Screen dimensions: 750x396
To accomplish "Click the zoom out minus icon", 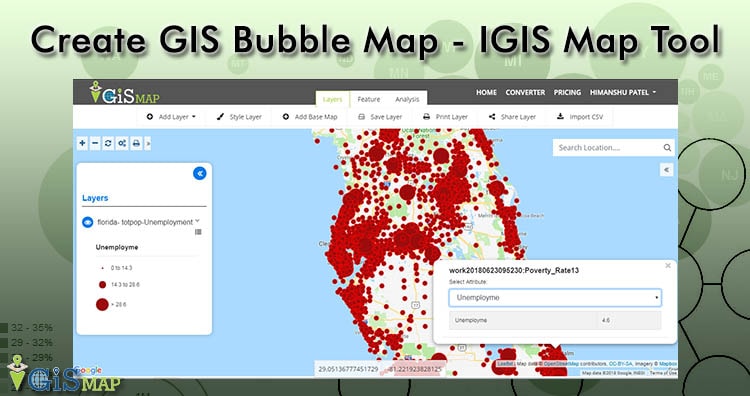I will (95, 143).
